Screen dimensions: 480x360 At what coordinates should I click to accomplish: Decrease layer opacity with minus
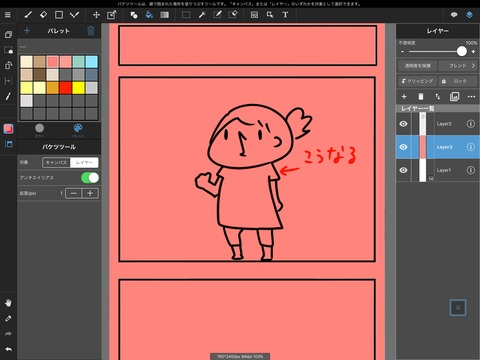(x=402, y=52)
